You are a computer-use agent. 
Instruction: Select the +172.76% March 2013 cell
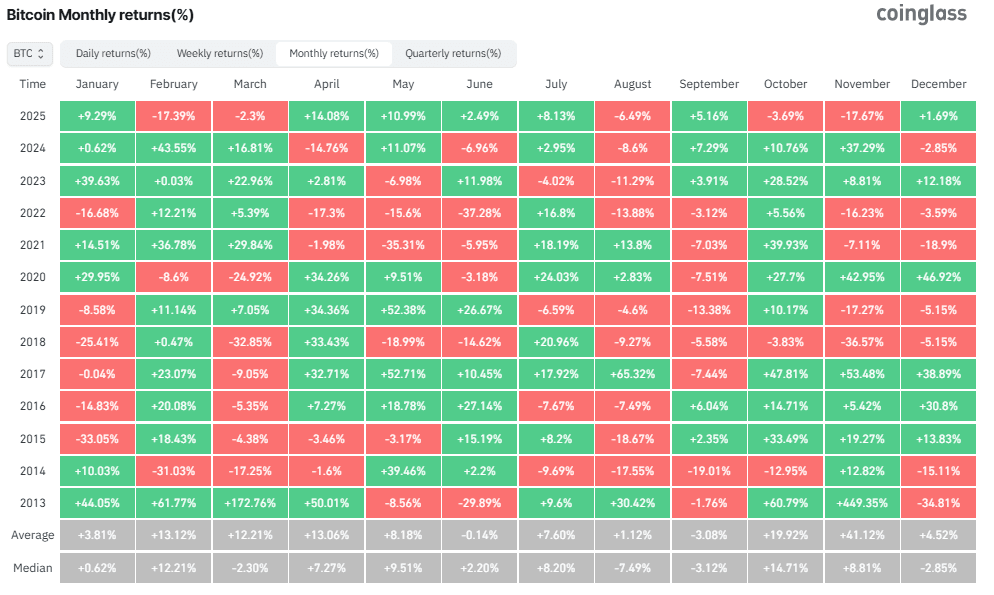coord(250,503)
